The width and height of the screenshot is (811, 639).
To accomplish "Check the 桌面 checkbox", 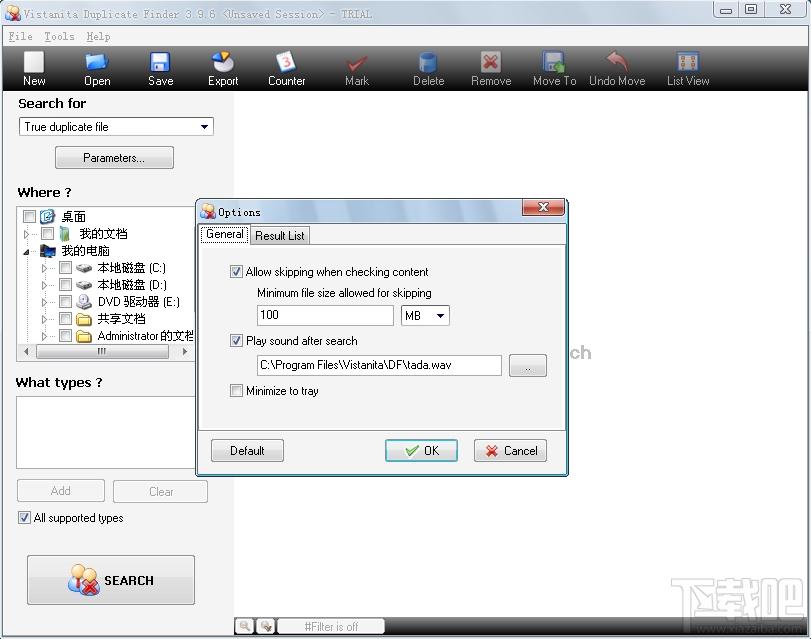I will point(29,216).
